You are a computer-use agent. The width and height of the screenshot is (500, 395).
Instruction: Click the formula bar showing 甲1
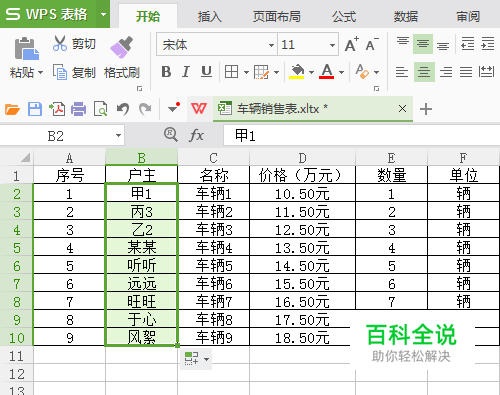click(362, 136)
